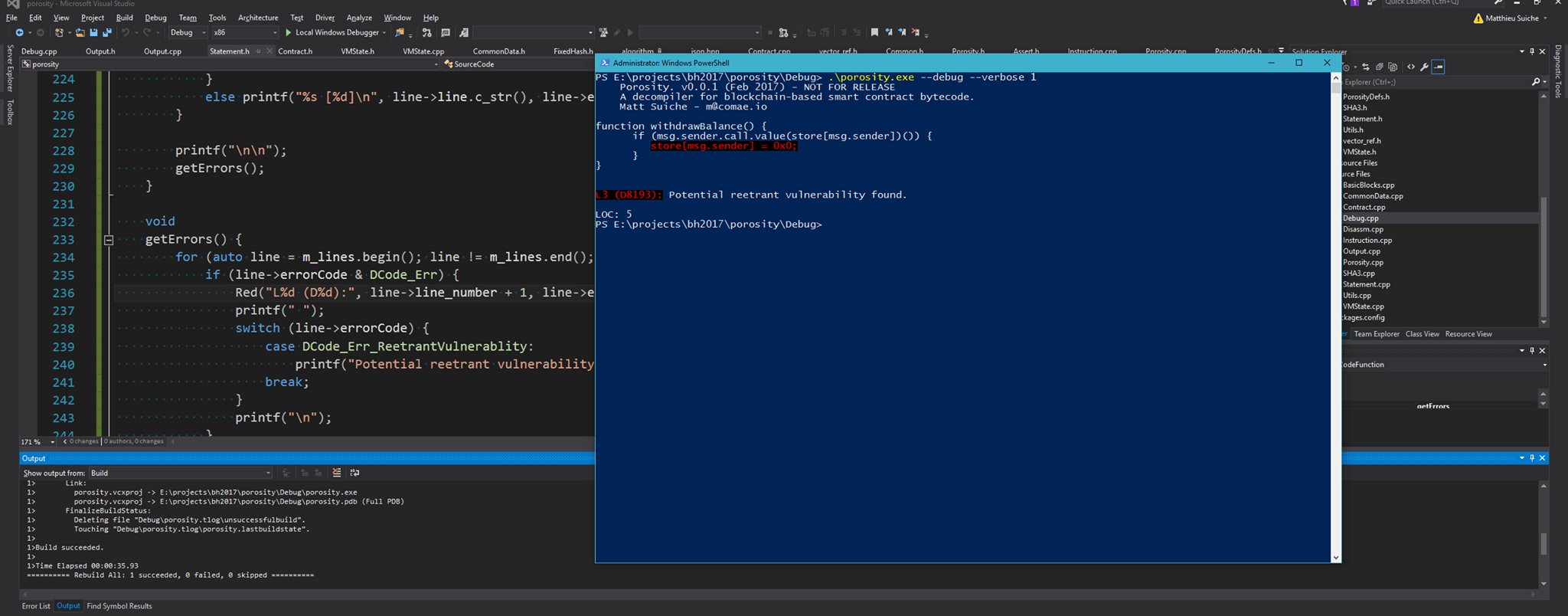
Task: Open Solution Explorer properties wrench icon
Action: (1424, 67)
